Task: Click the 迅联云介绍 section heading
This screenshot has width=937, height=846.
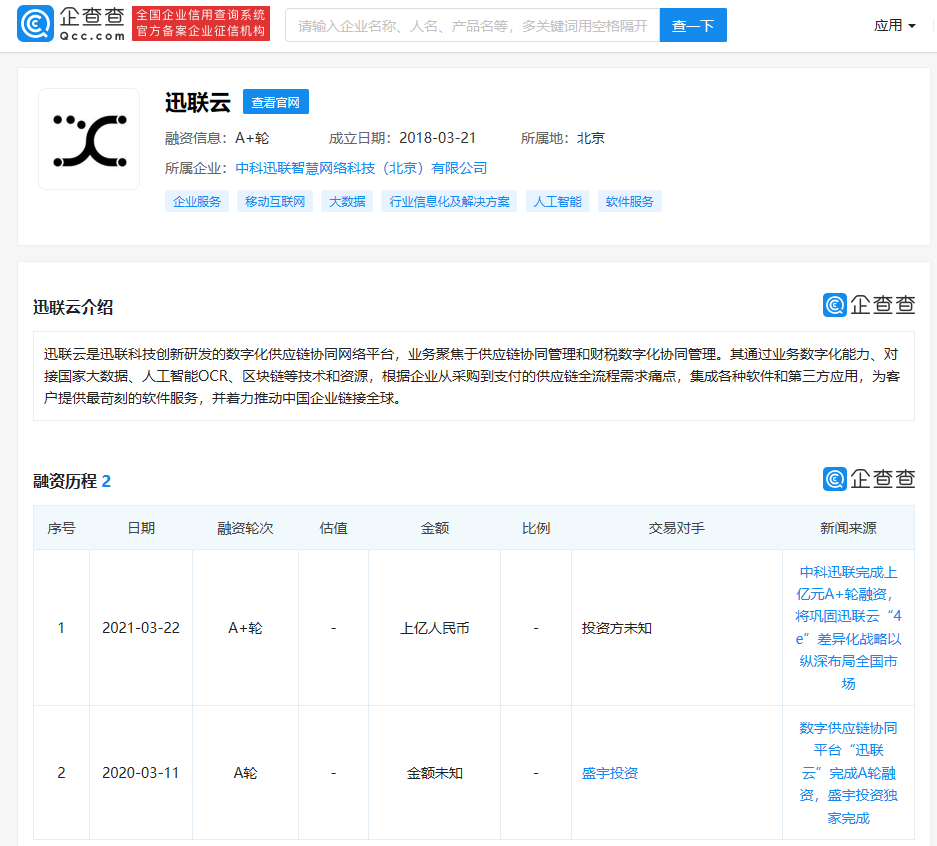Action: click(x=73, y=307)
